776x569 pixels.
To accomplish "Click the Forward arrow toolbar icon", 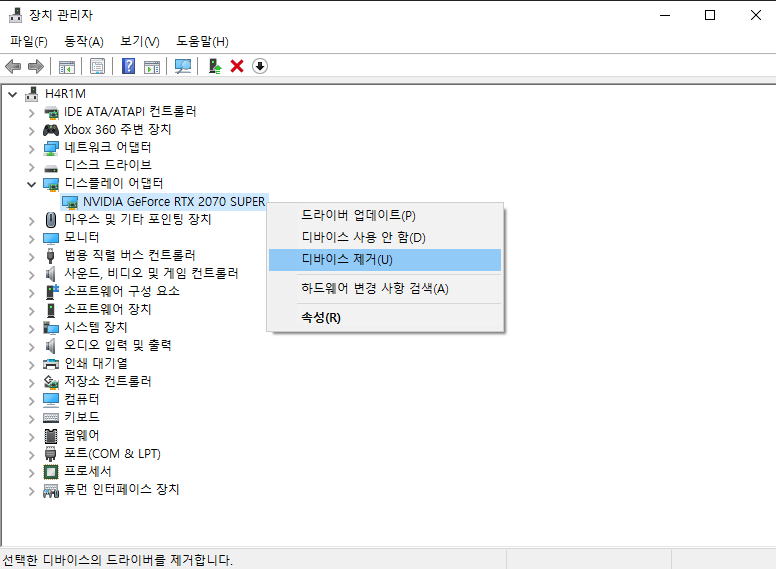I will pos(36,66).
